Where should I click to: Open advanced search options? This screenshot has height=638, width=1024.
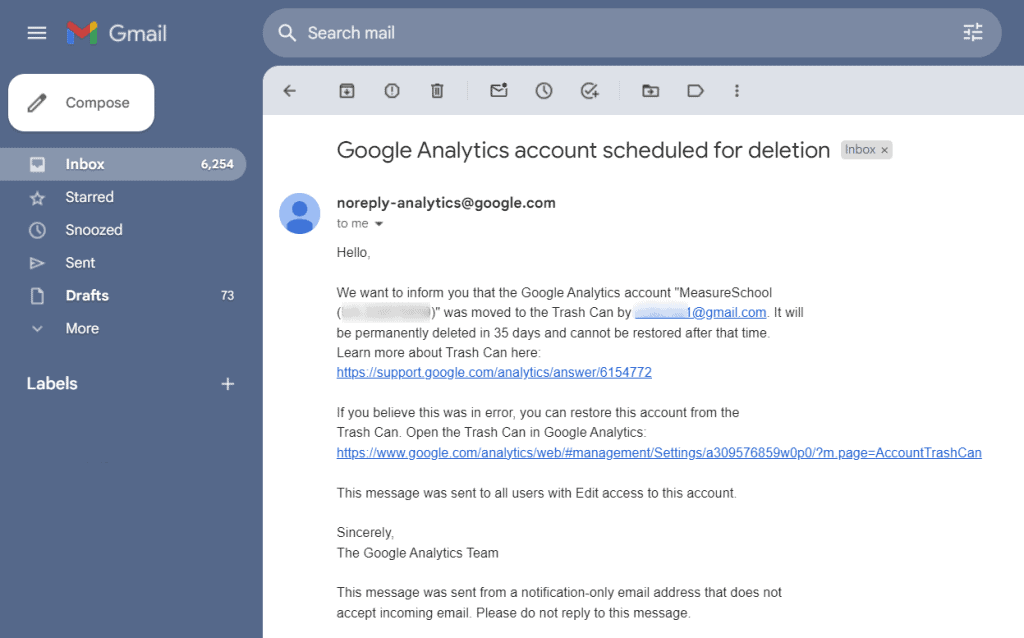972,32
